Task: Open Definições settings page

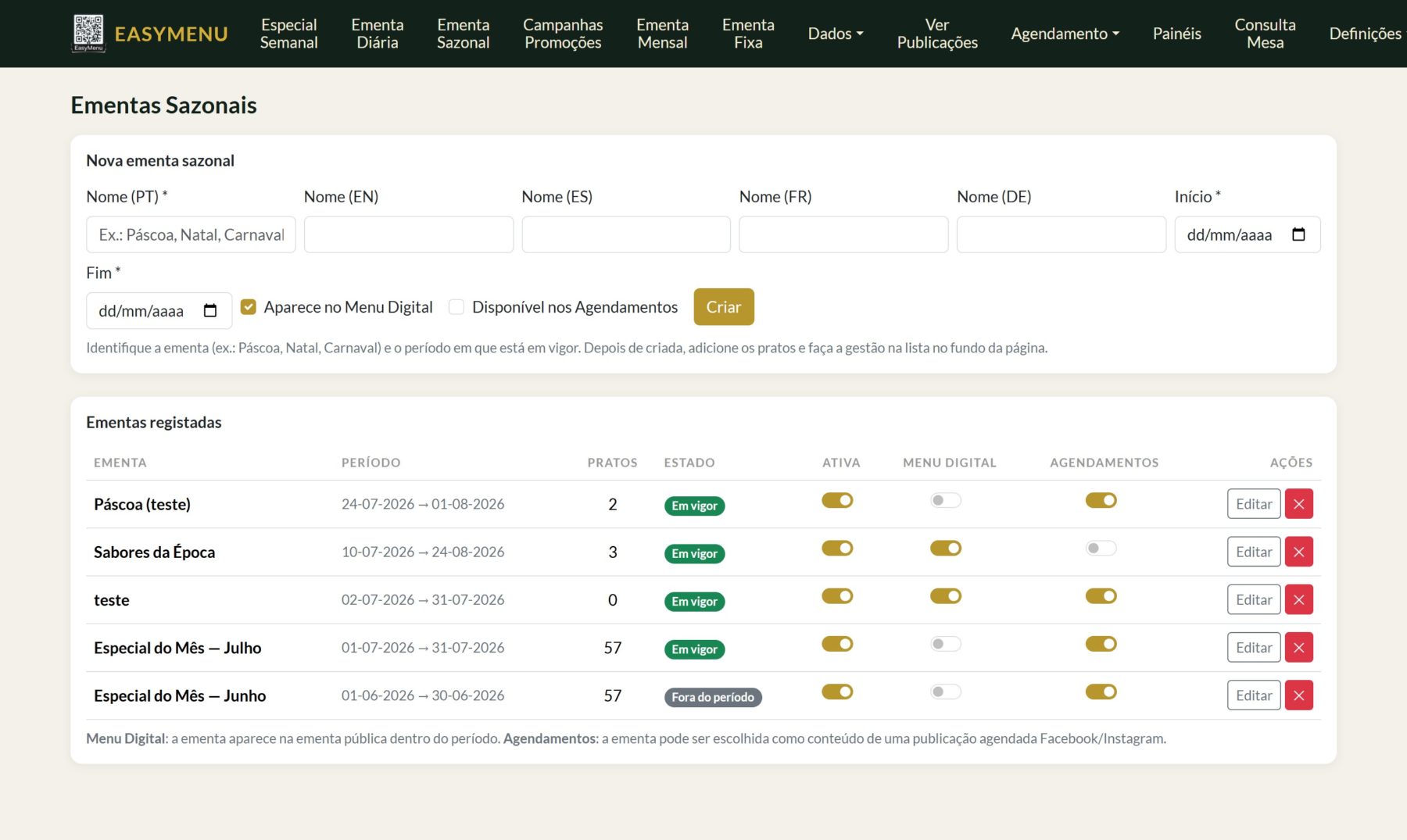Action: click(1365, 34)
